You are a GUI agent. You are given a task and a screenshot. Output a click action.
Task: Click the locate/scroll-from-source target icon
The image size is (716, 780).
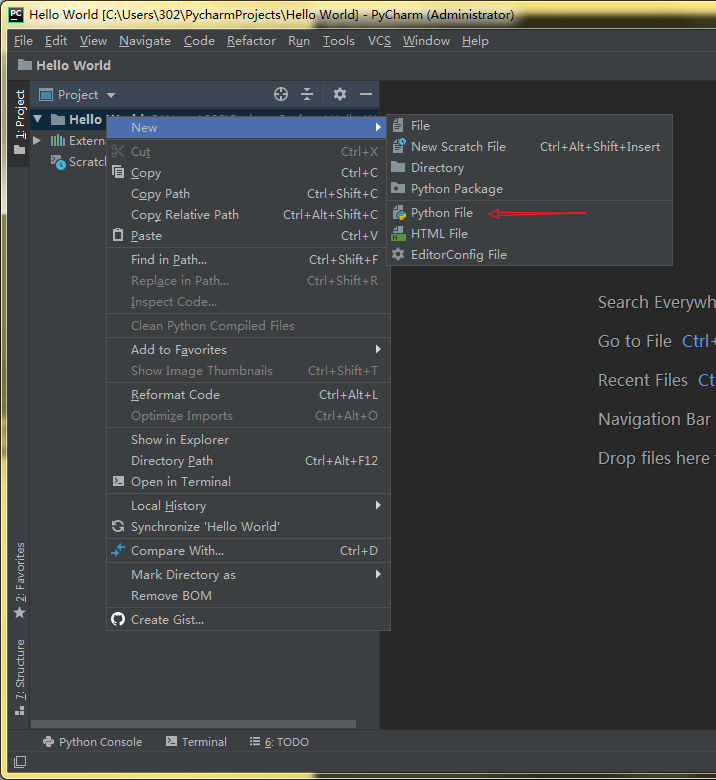[x=281, y=94]
